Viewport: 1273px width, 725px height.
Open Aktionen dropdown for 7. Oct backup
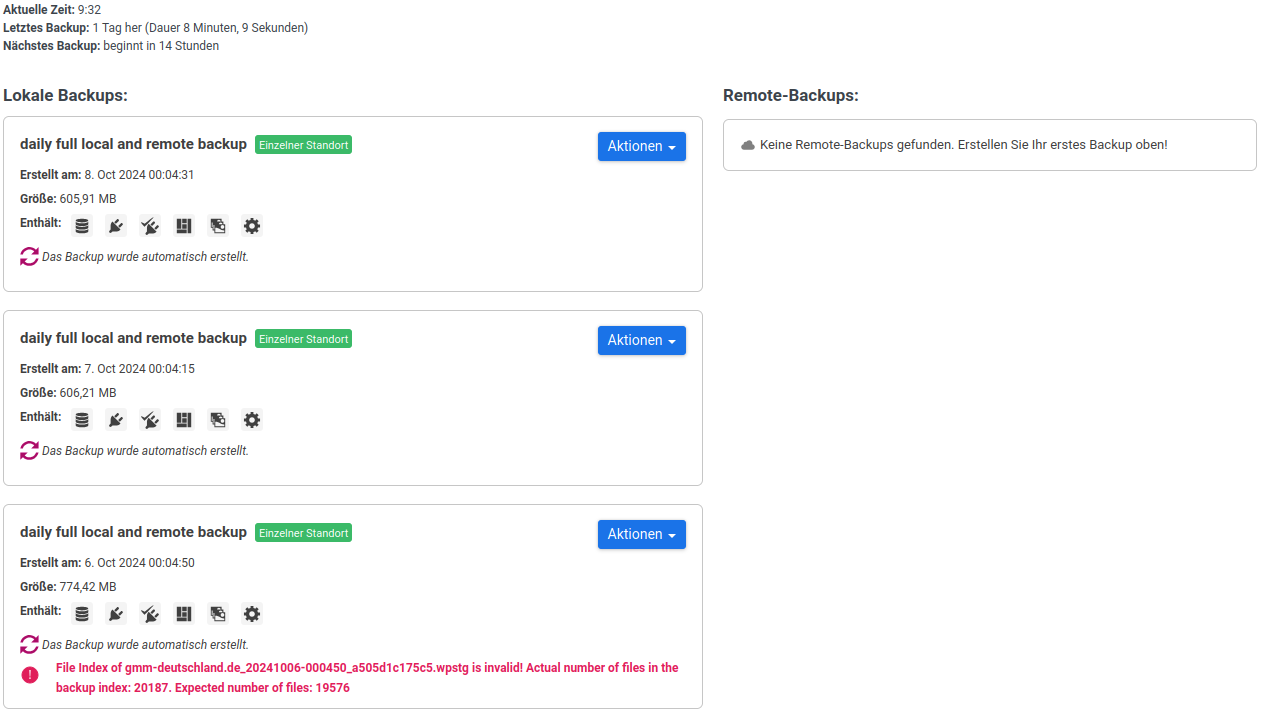tap(641, 340)
